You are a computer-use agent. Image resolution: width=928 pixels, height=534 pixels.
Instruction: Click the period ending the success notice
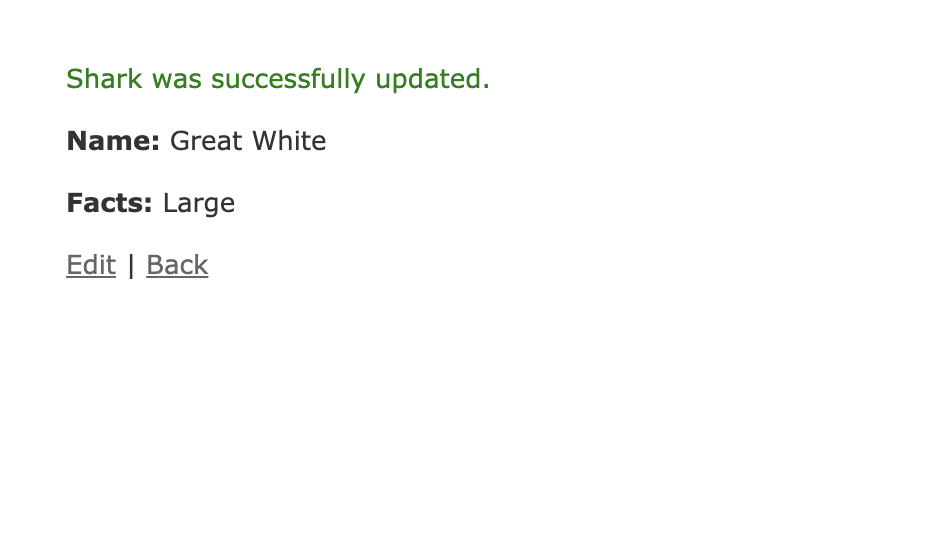click(486, 87)
